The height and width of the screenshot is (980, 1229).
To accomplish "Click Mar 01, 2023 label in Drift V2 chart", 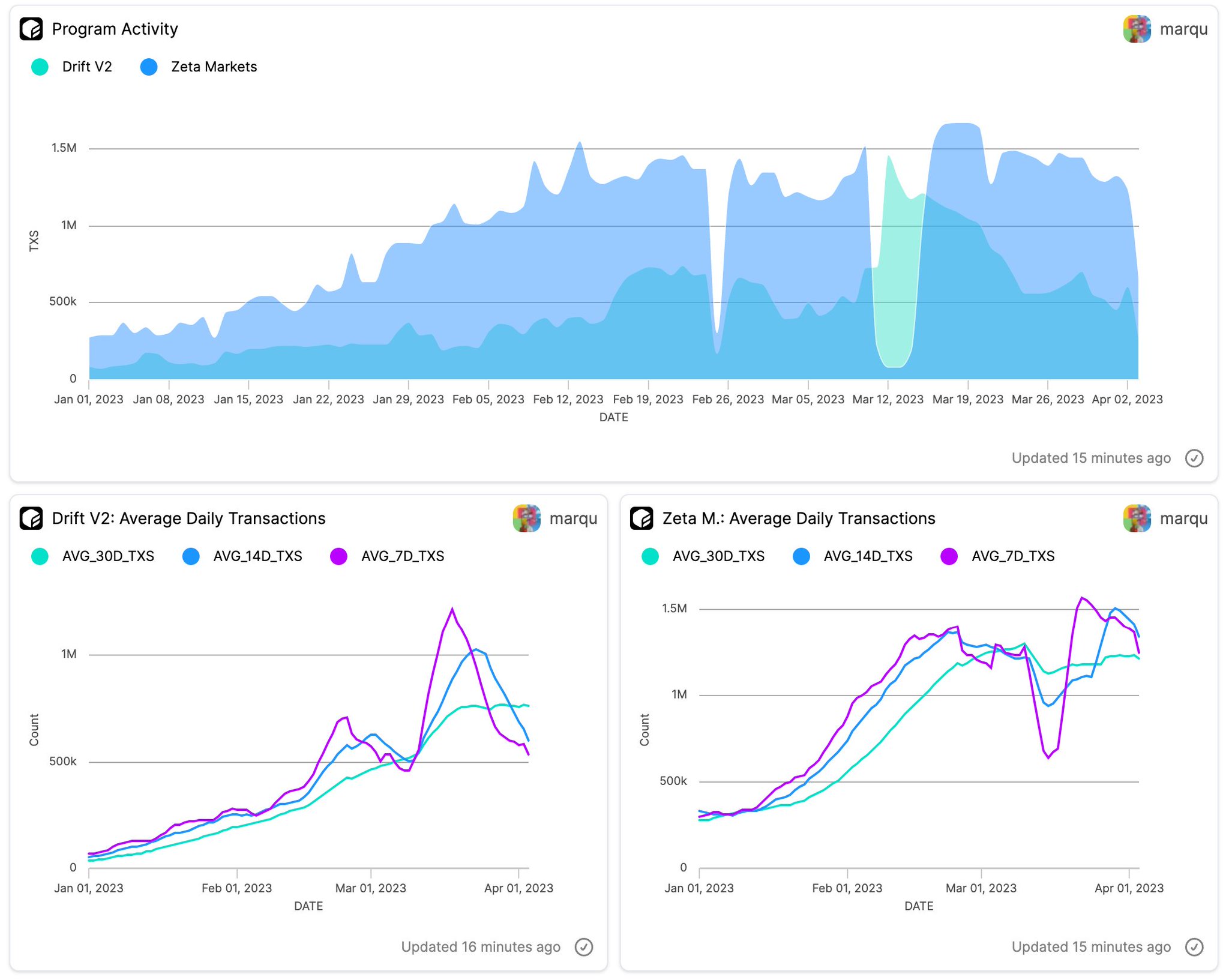I will point(370,888).
